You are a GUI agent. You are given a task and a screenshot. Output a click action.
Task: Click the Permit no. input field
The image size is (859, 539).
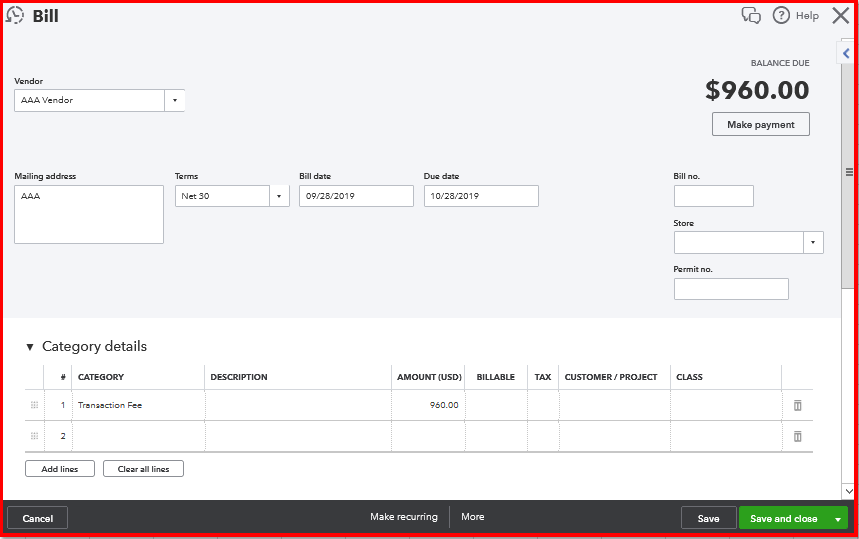731,289
